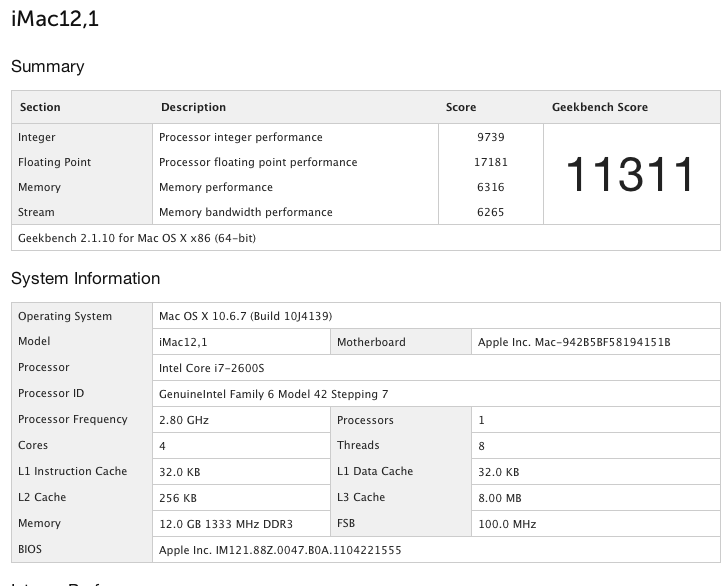The width and height of the screenshot is (723, 586).
Task: Select the 100.0 MHz FSB value
Action: [507, 524]
